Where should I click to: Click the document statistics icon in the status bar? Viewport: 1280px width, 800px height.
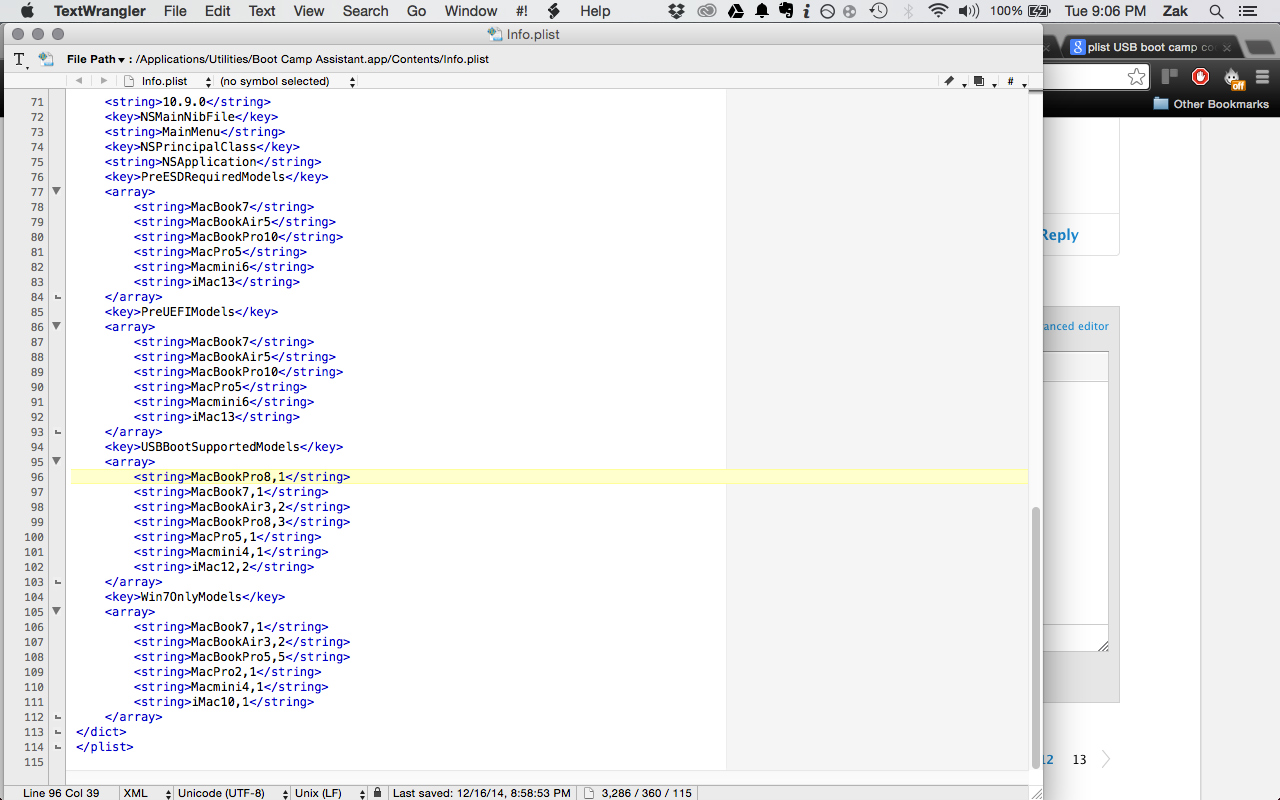tap(589, 793)
